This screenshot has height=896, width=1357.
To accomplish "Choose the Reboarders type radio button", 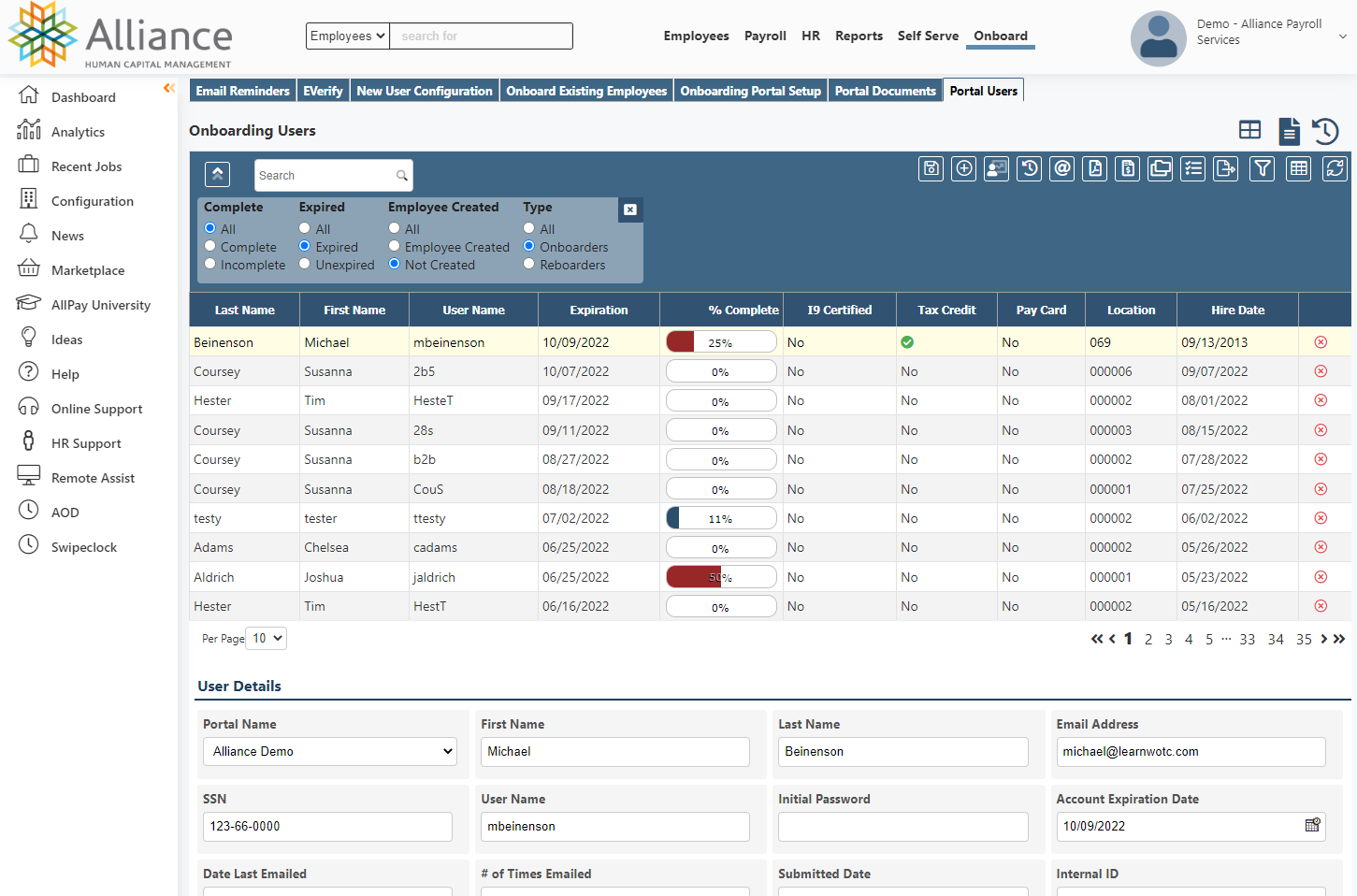I will (529, 265).
